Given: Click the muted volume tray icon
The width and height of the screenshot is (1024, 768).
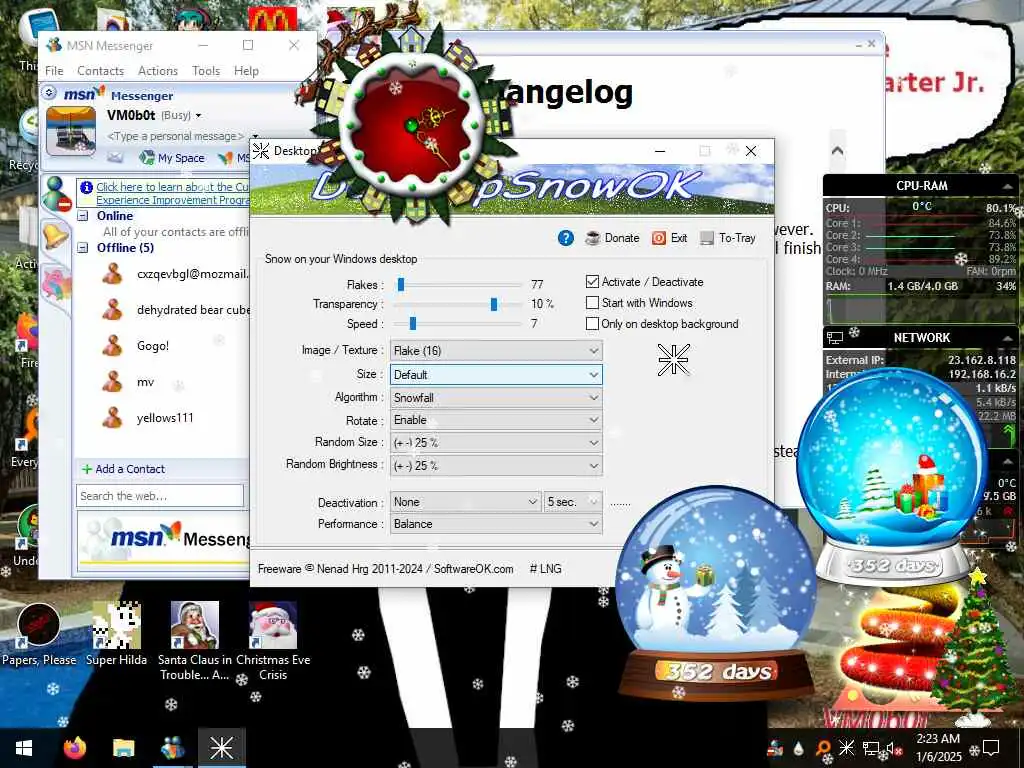Looking at the screenshot, I should [893, 748].
